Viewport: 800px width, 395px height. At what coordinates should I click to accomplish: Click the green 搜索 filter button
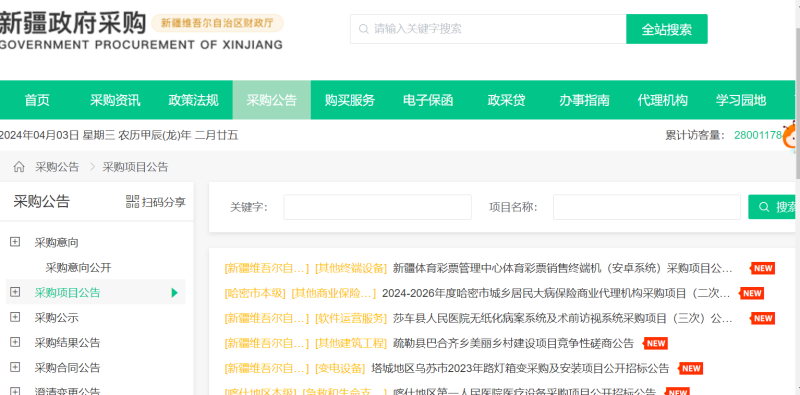coord(773,207)
